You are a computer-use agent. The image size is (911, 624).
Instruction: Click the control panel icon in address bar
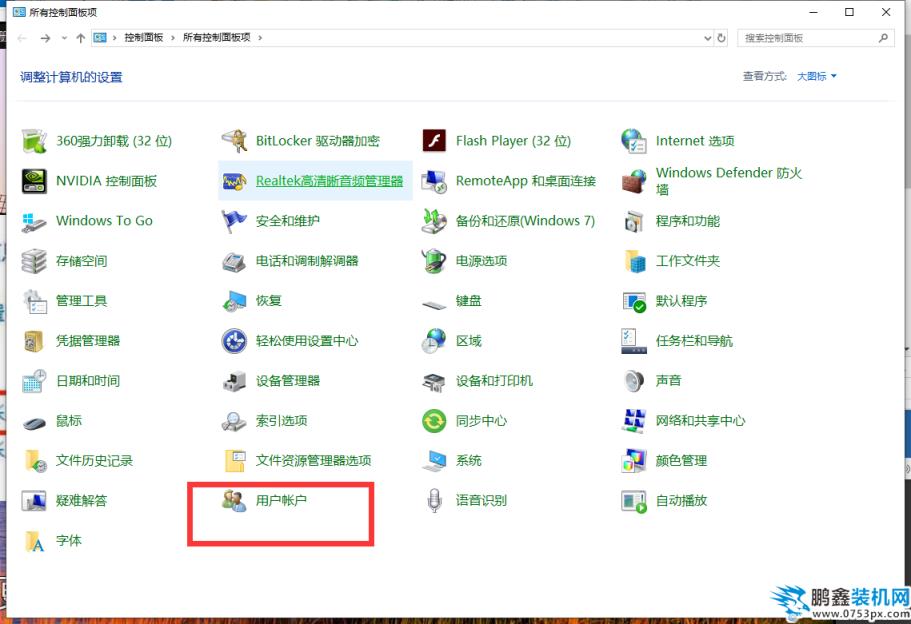(101, 38)
